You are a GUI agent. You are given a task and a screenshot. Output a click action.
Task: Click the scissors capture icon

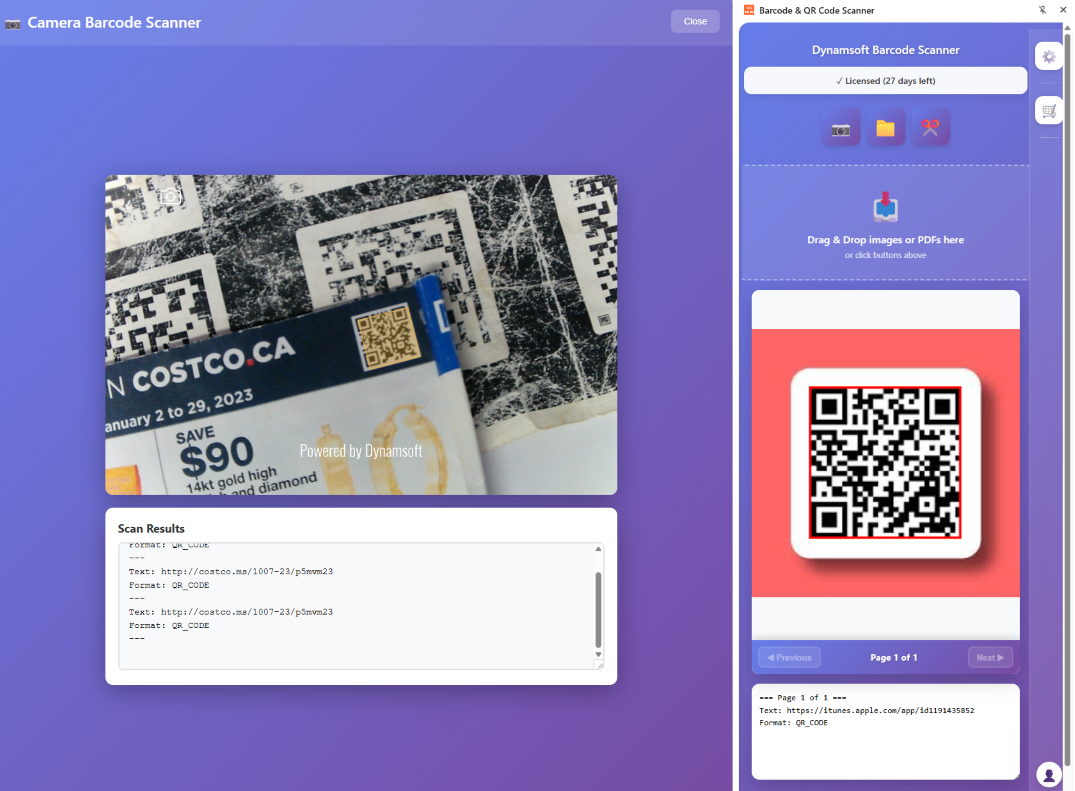coord(930,127)
